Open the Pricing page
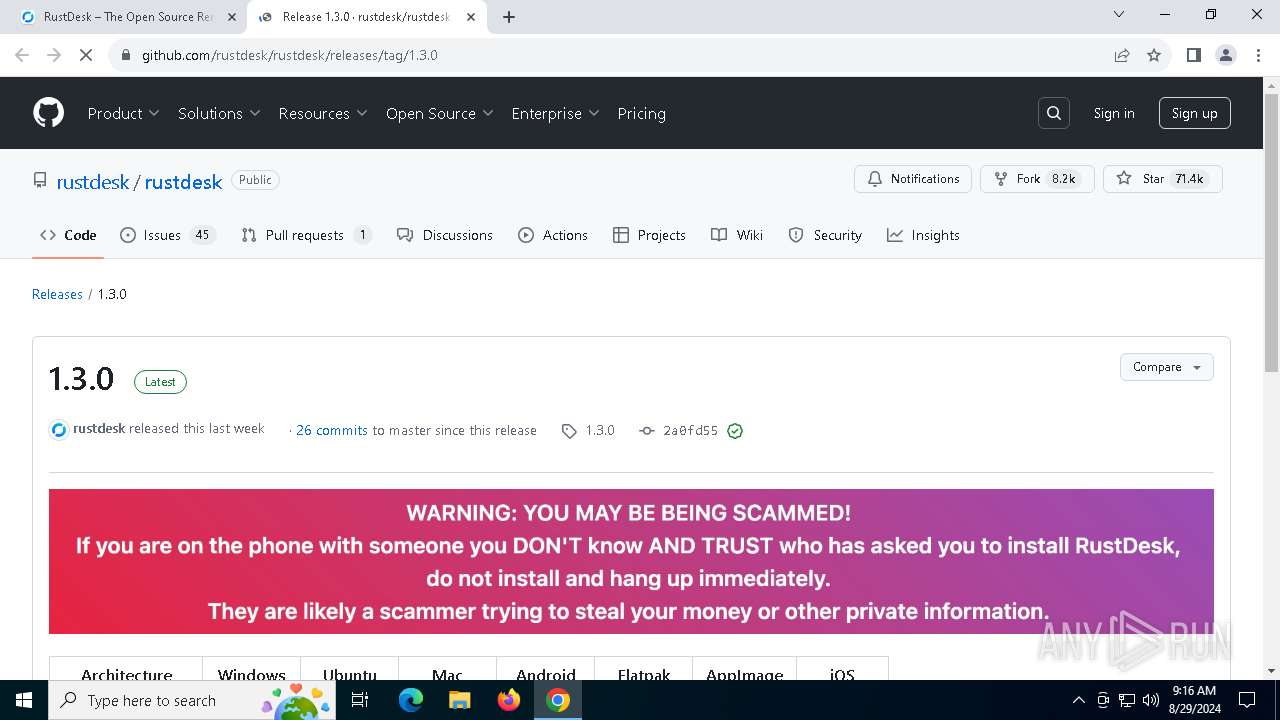 (641, 113)
